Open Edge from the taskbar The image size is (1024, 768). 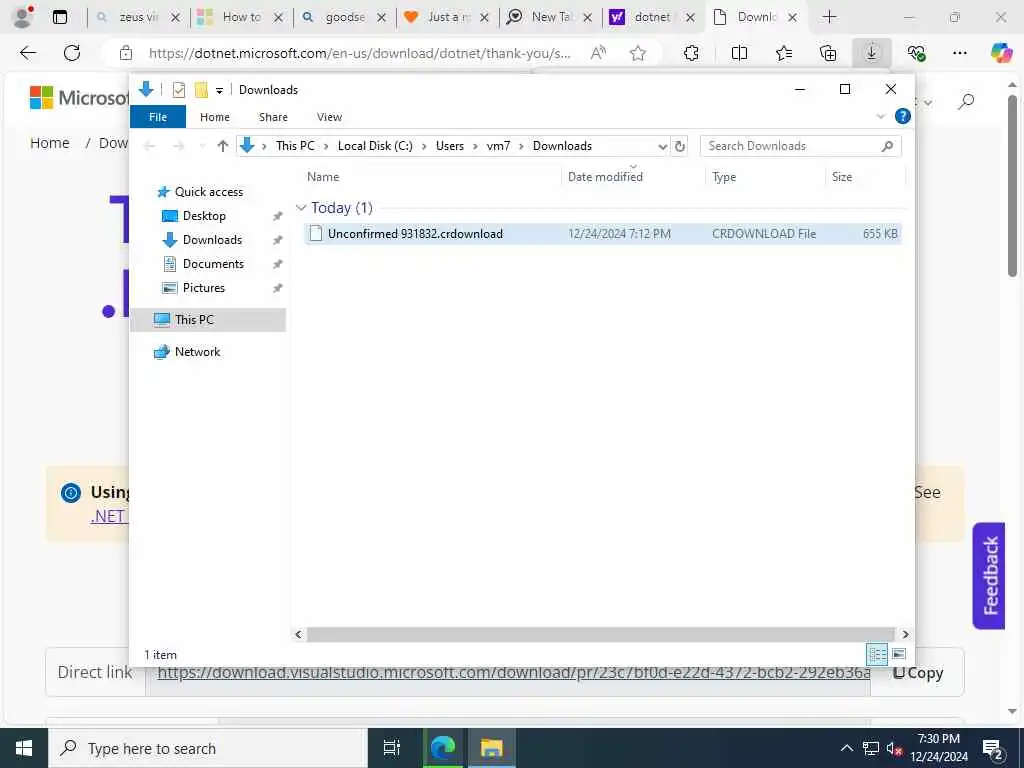443,748
